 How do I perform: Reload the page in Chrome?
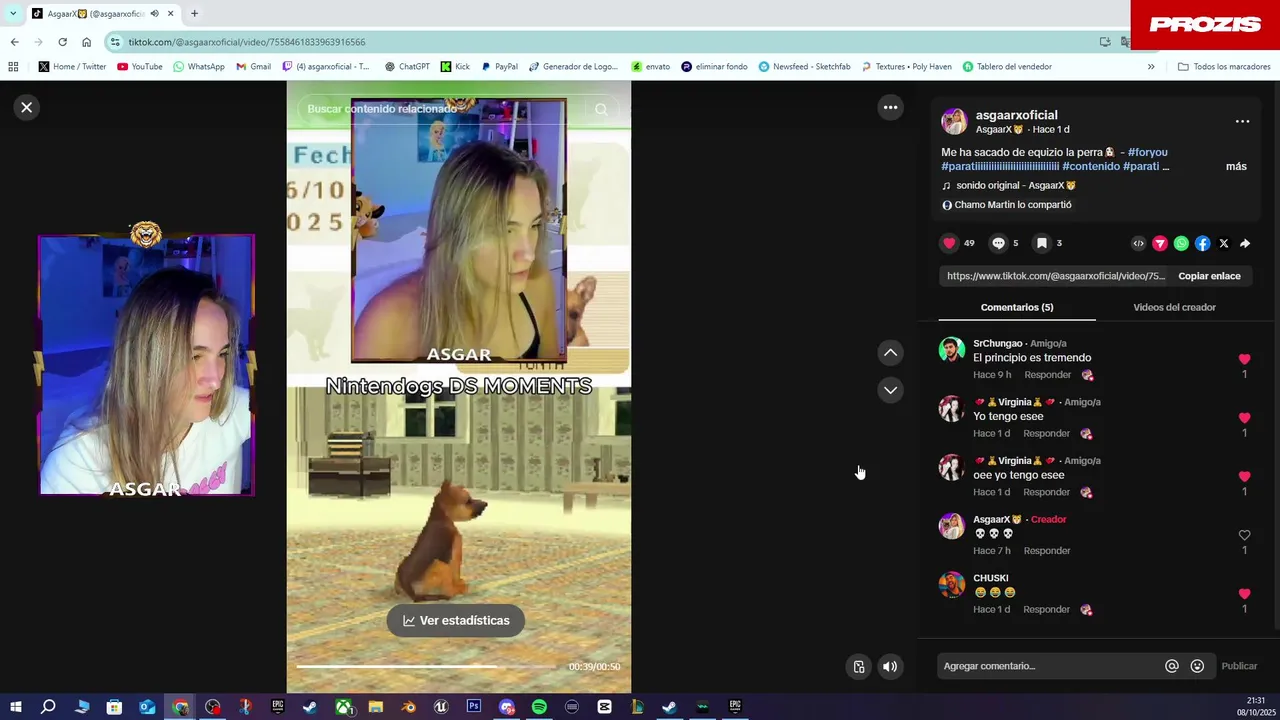pyautogui.click(x=62, y=42)
